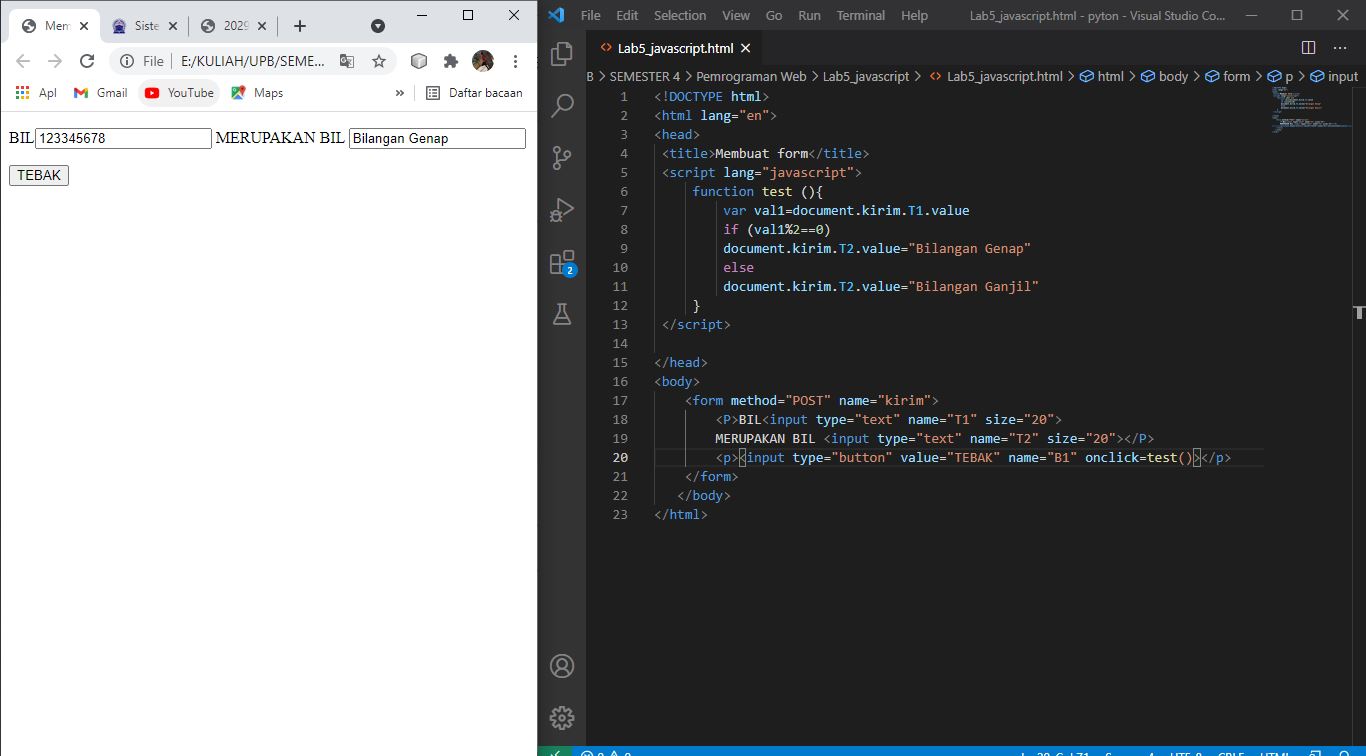Image resolution: width=1366 pixels, height=756 pixels.
Task: Bookmark the page with the star icon
Action: tap(379, 60)
